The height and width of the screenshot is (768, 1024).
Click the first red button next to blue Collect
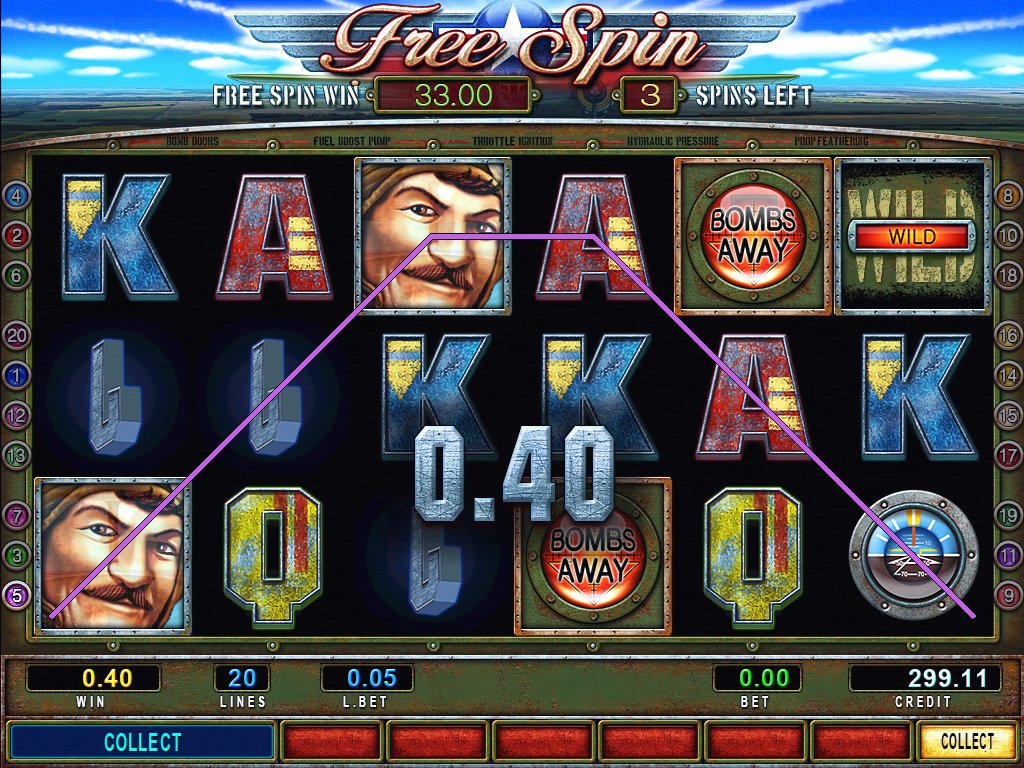331,743
